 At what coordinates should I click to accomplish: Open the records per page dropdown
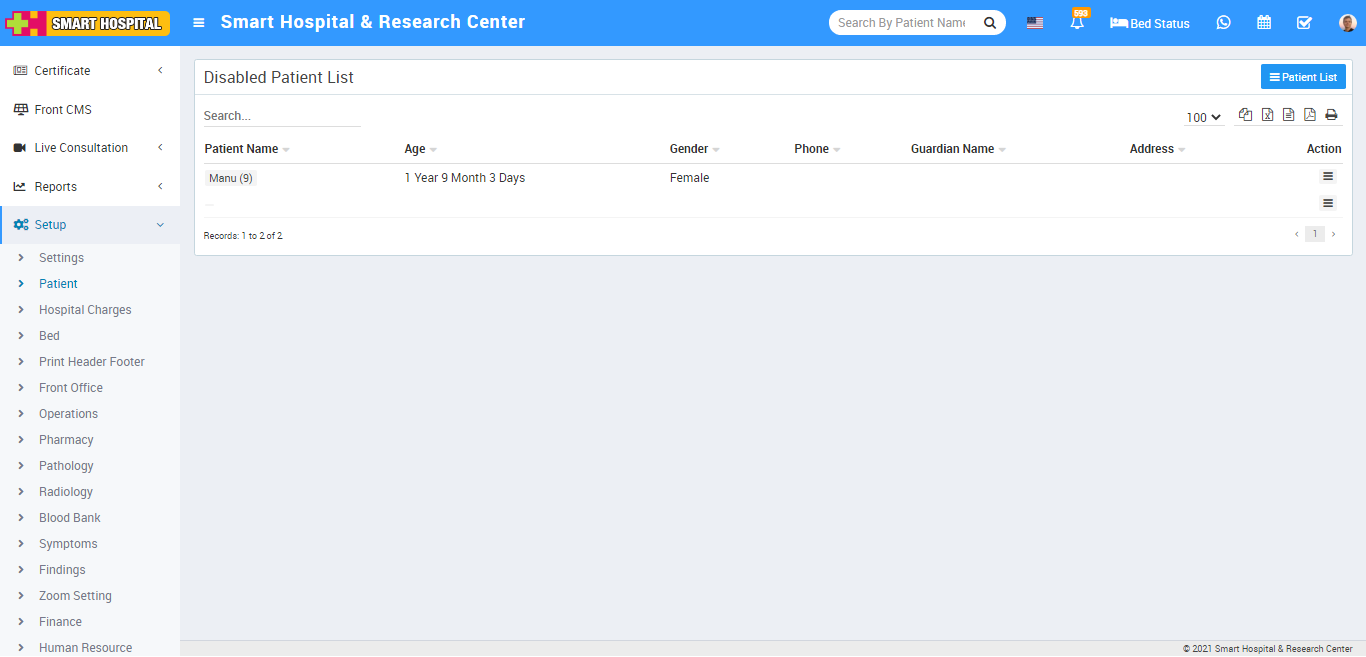(1204, 117)
